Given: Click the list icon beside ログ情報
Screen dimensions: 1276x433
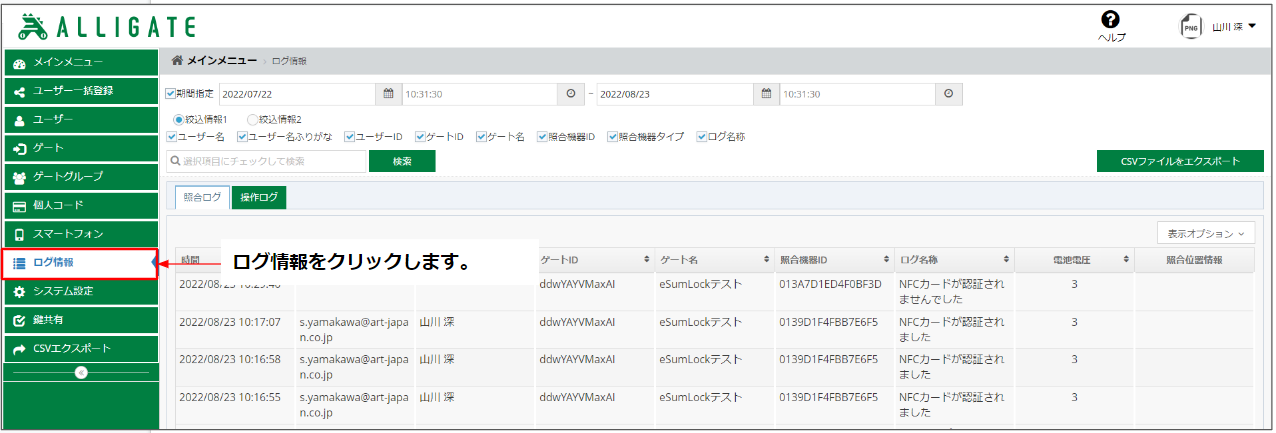Looking at the screenshot, I should (19, 263).
